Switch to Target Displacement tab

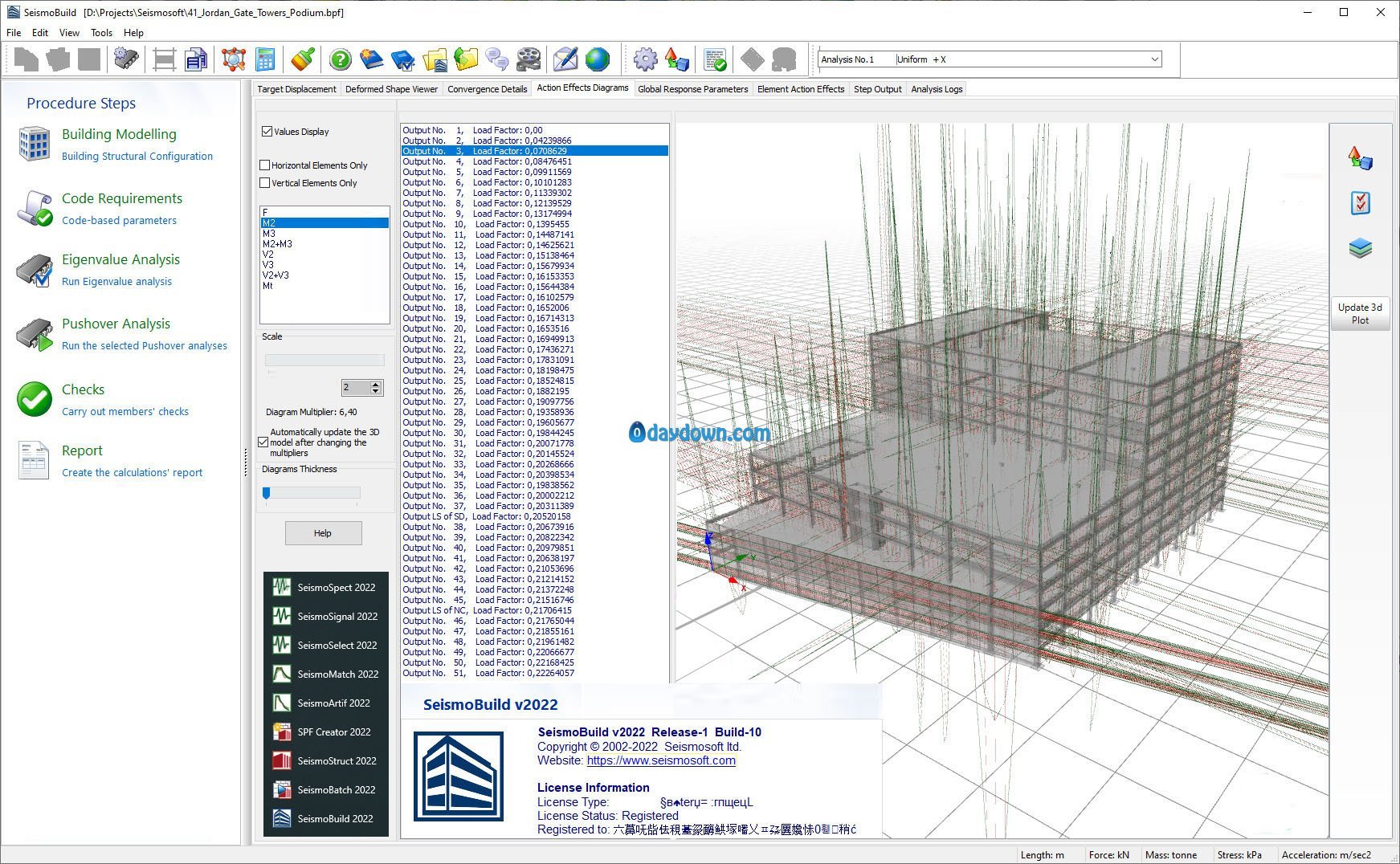tap(296, 89)
